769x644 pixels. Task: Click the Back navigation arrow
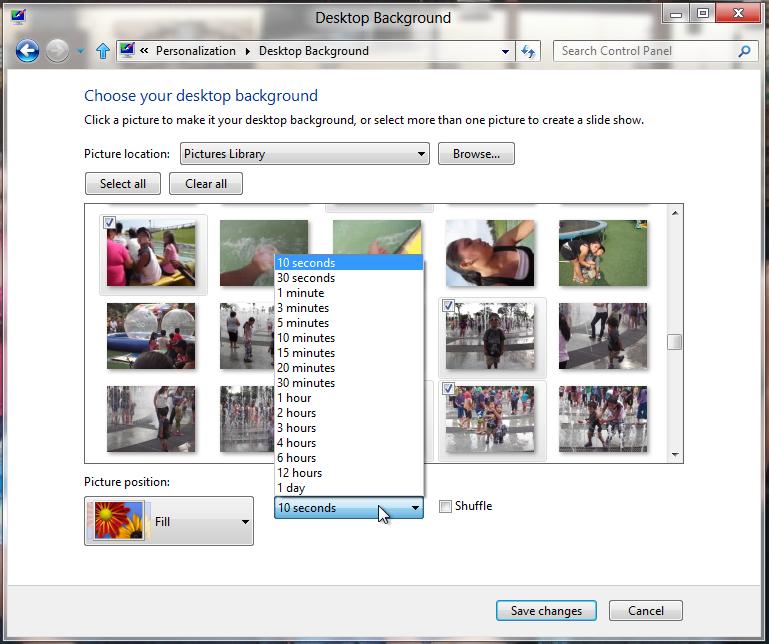click(x=27, y=51)
